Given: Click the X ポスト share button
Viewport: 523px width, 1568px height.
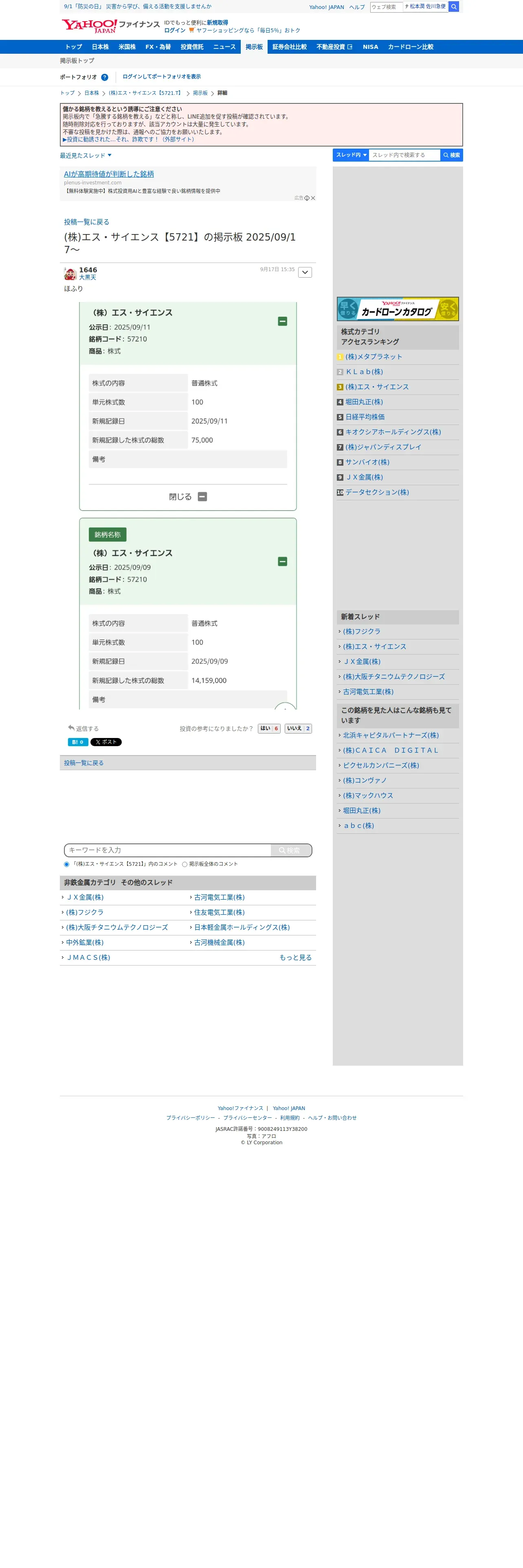Looking at the screenshot, I should click(x=106, y=742).
